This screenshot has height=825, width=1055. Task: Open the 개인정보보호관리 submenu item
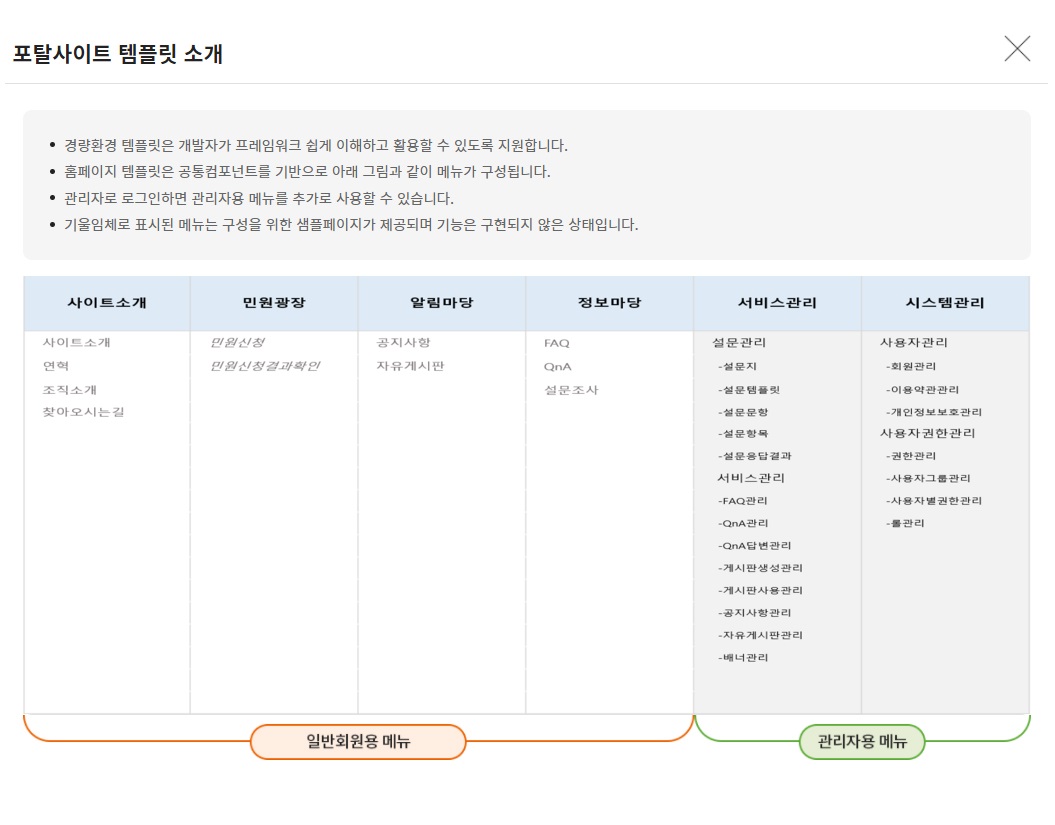[933, 412]
